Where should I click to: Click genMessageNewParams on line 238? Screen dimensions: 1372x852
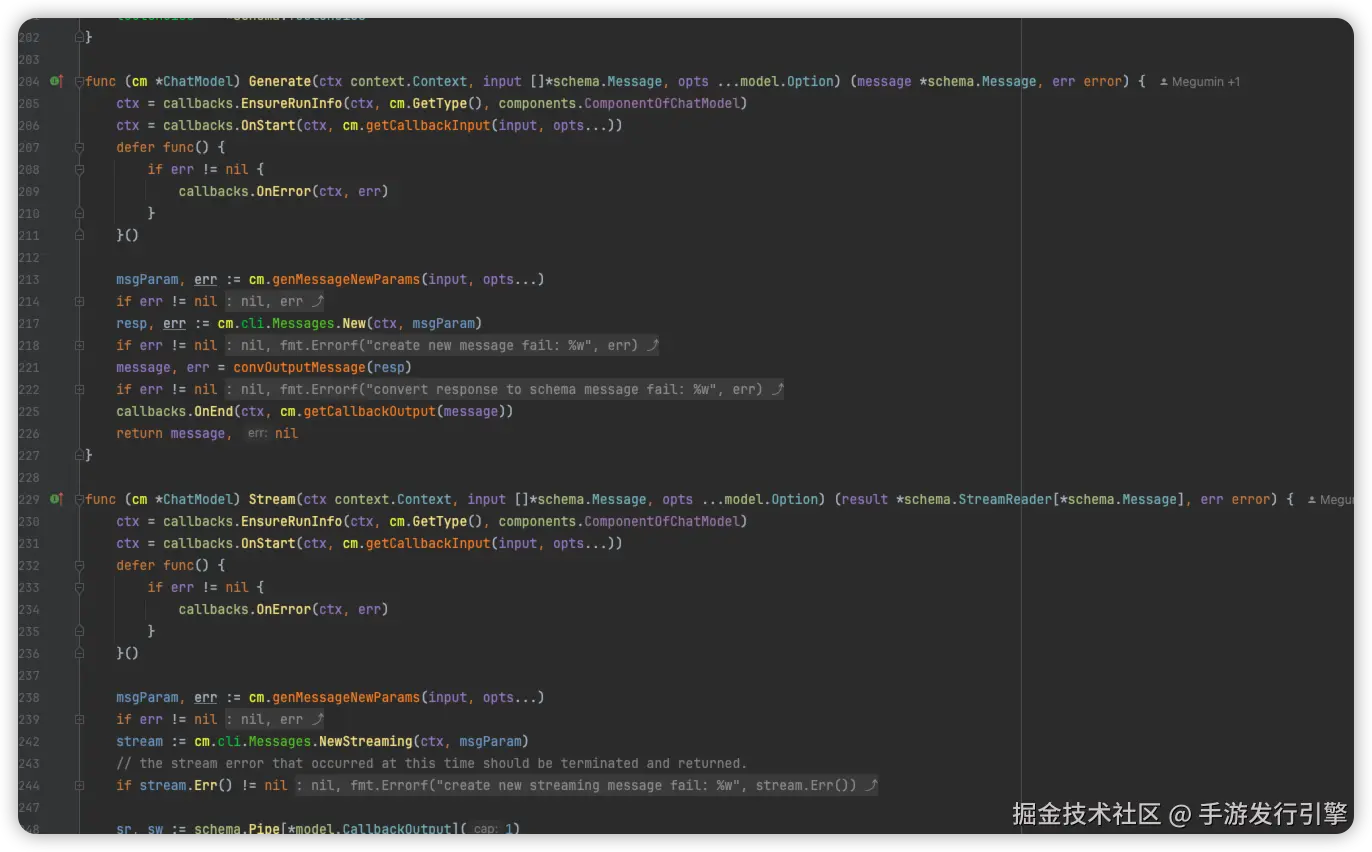click(x=346, y=697)
